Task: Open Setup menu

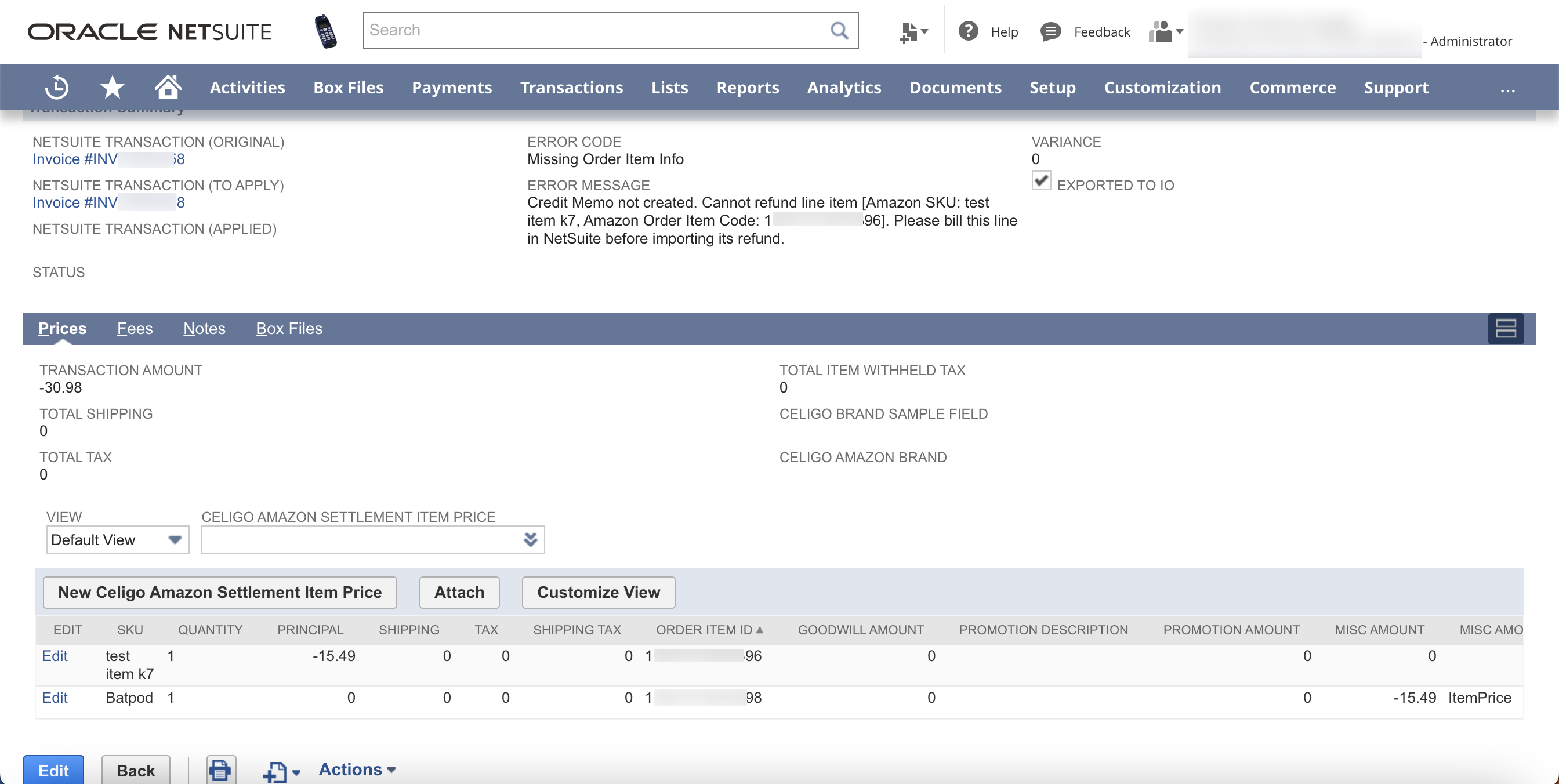Action: (1053, 88)
